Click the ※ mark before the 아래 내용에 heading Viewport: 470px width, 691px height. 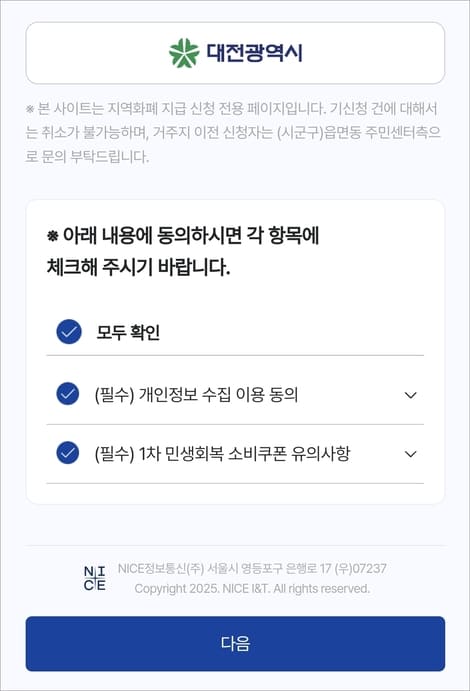tap(52, 236)
